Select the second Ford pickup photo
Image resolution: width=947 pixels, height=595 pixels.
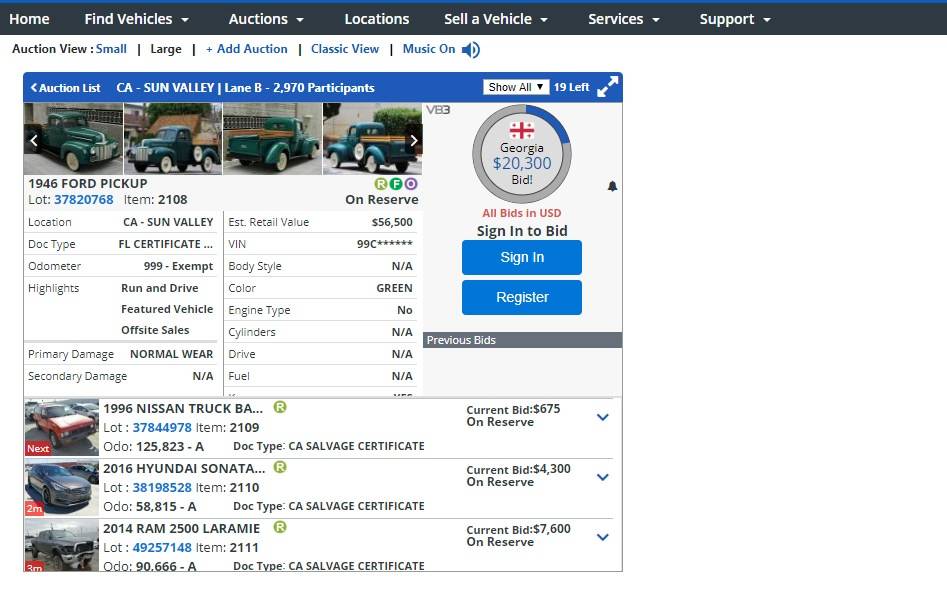(x=173, y=139)
